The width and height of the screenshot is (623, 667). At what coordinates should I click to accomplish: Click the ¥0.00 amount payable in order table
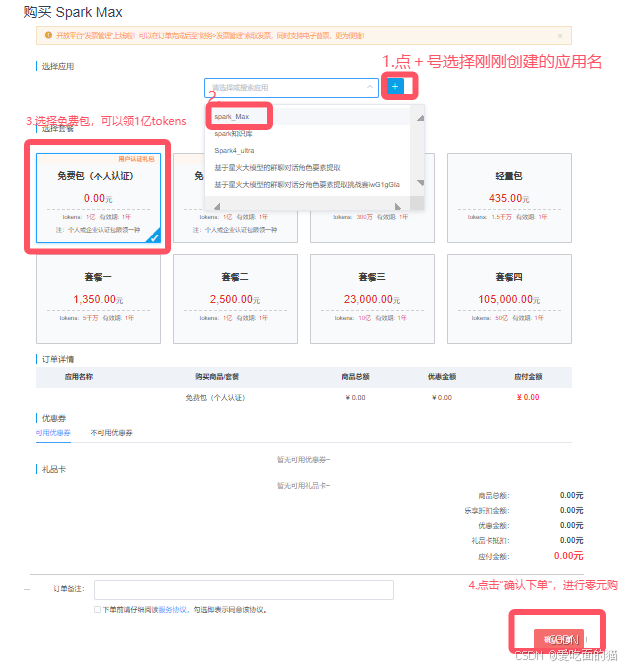pos(528,397)
